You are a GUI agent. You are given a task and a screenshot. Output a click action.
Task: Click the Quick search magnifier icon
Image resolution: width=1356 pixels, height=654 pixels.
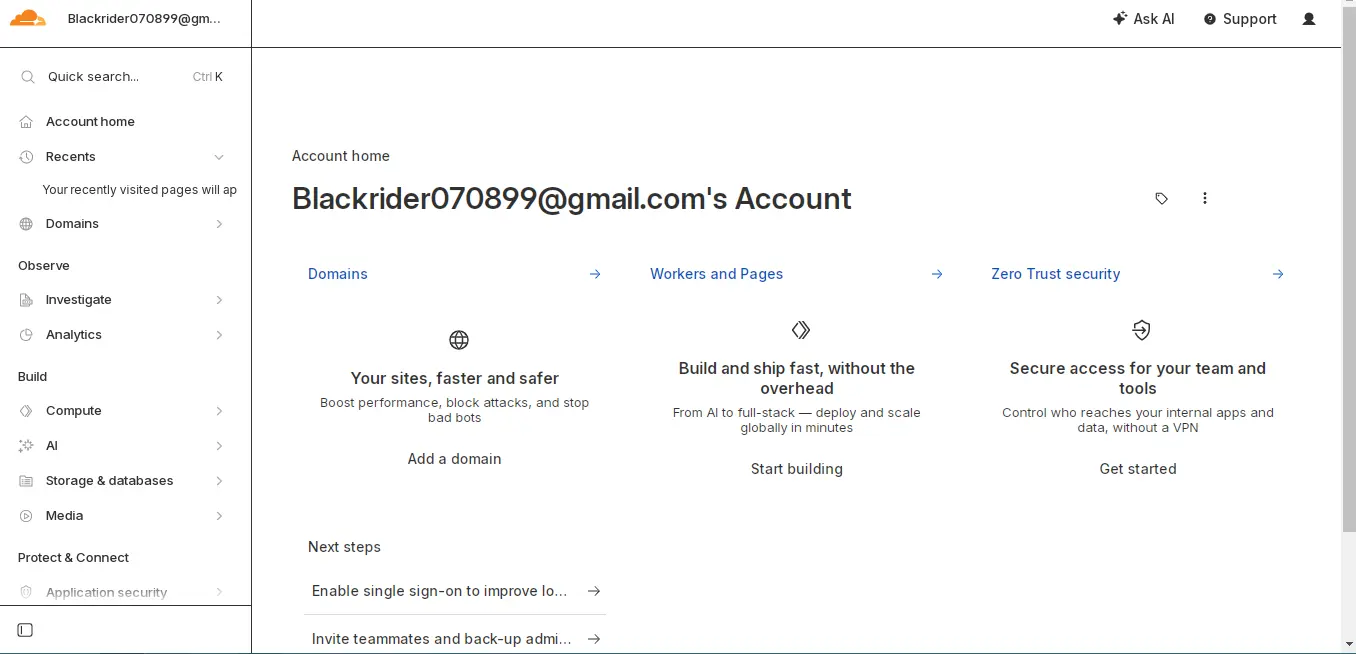coord(28,77)
